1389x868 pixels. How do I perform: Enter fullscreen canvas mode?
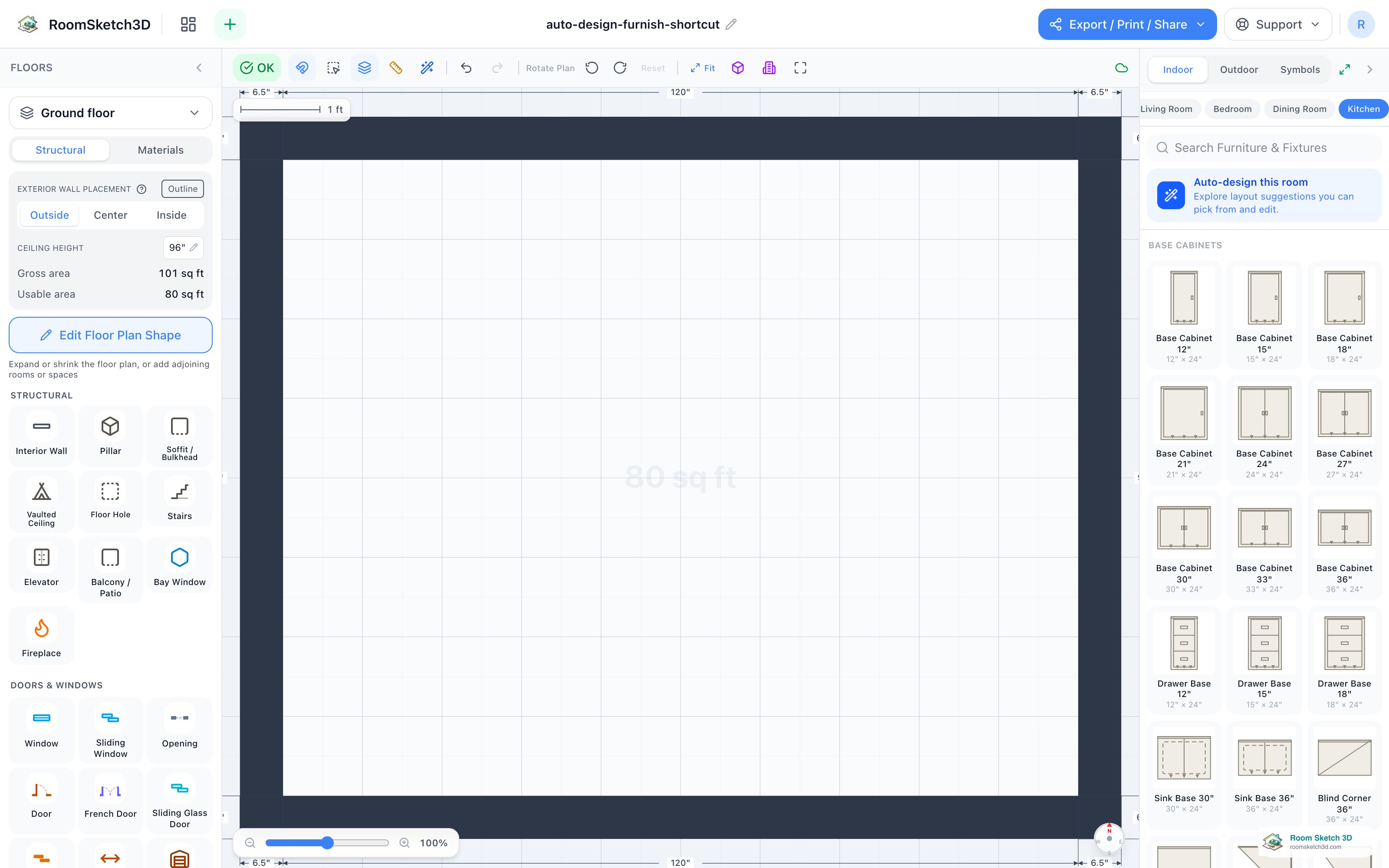[800, 68]
